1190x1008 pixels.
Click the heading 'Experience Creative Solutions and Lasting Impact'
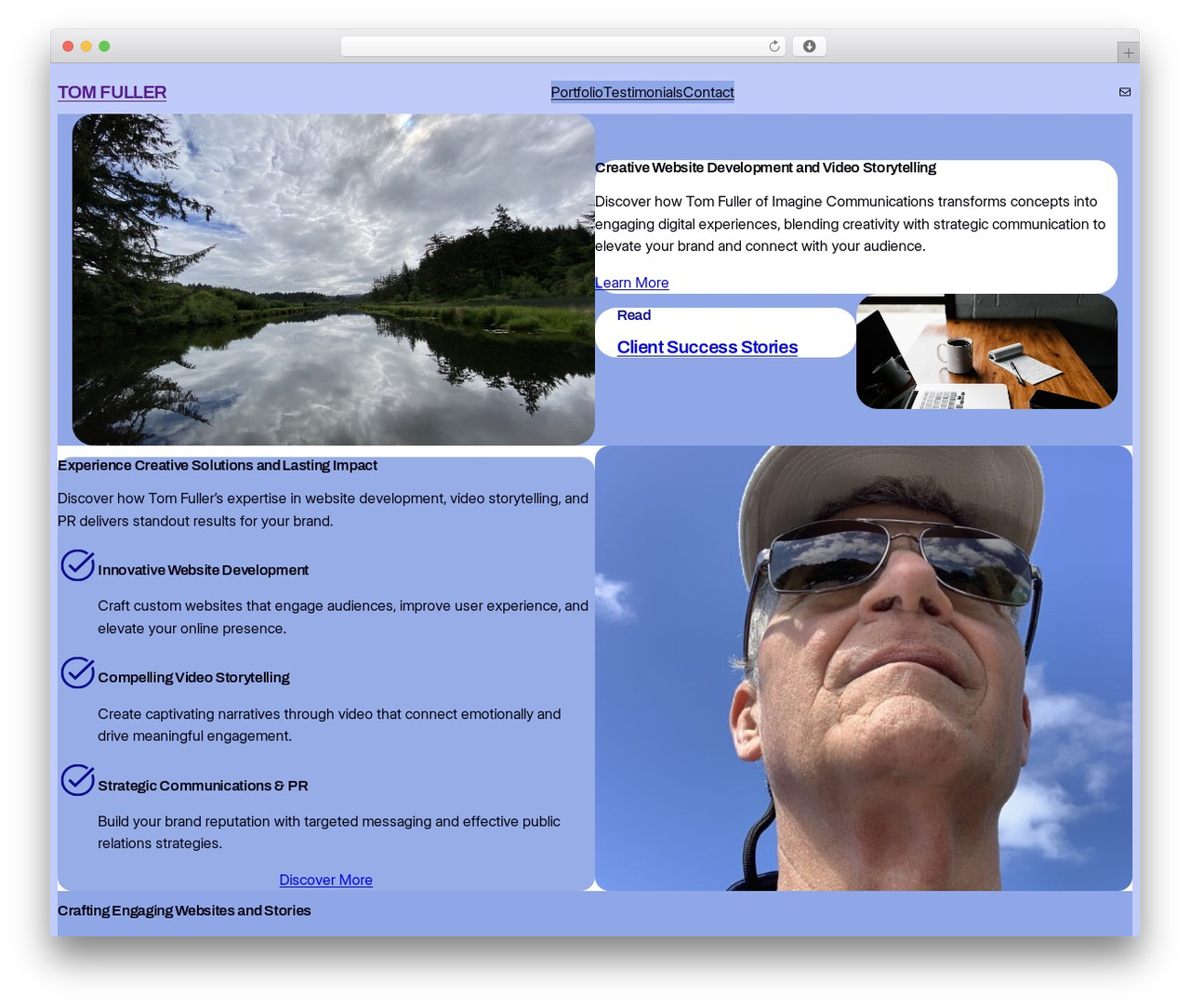218,465
